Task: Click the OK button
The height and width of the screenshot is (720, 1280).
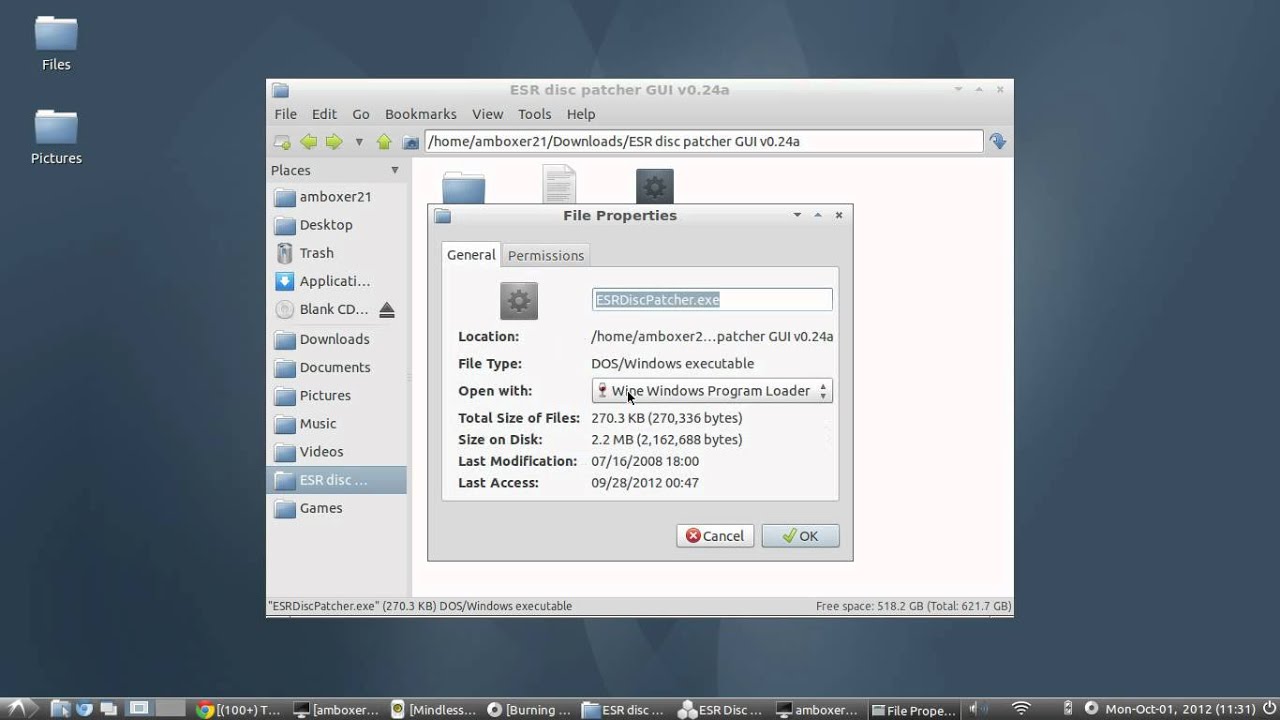Action: (800, 536)
